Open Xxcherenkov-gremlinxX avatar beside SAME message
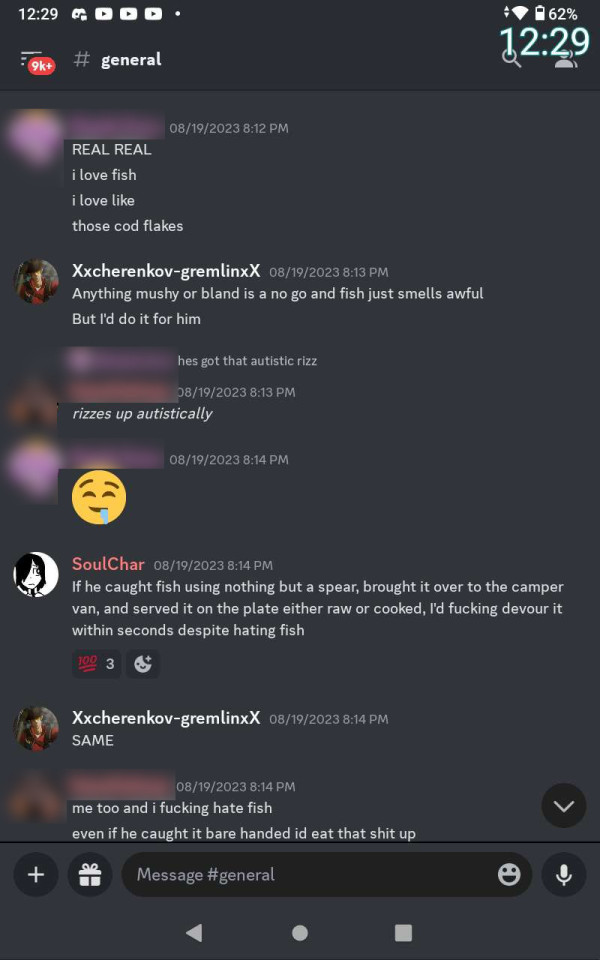 pos(36,728)
